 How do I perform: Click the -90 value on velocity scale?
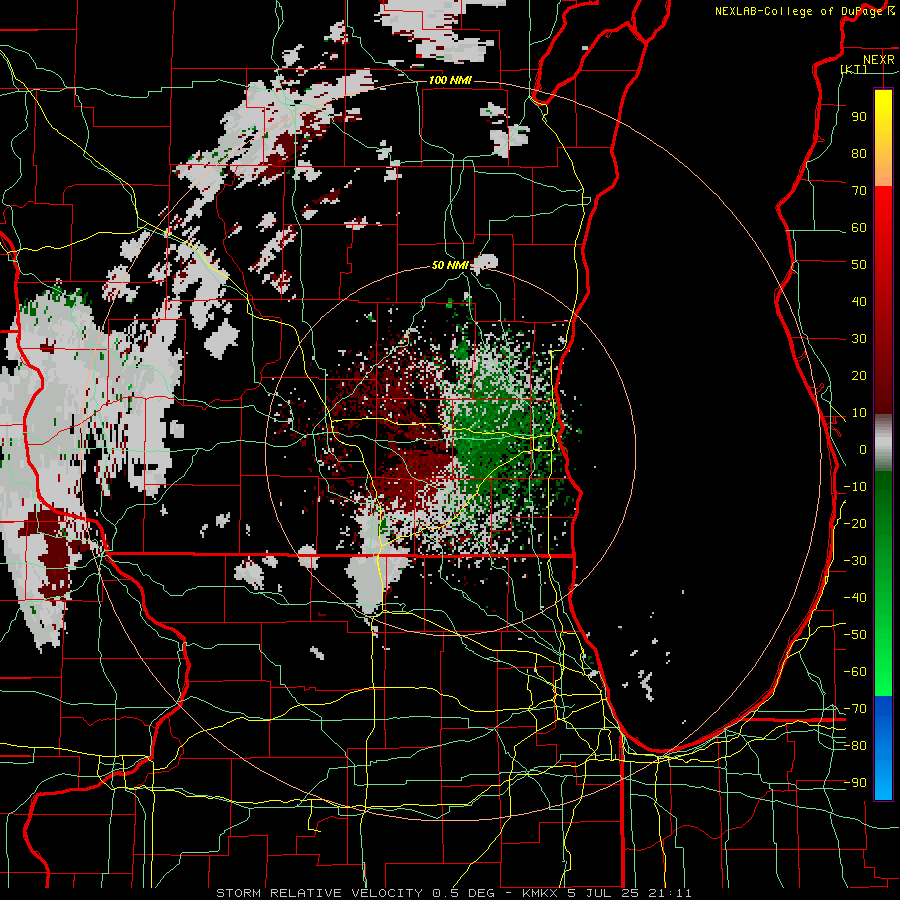click(855, 783)
